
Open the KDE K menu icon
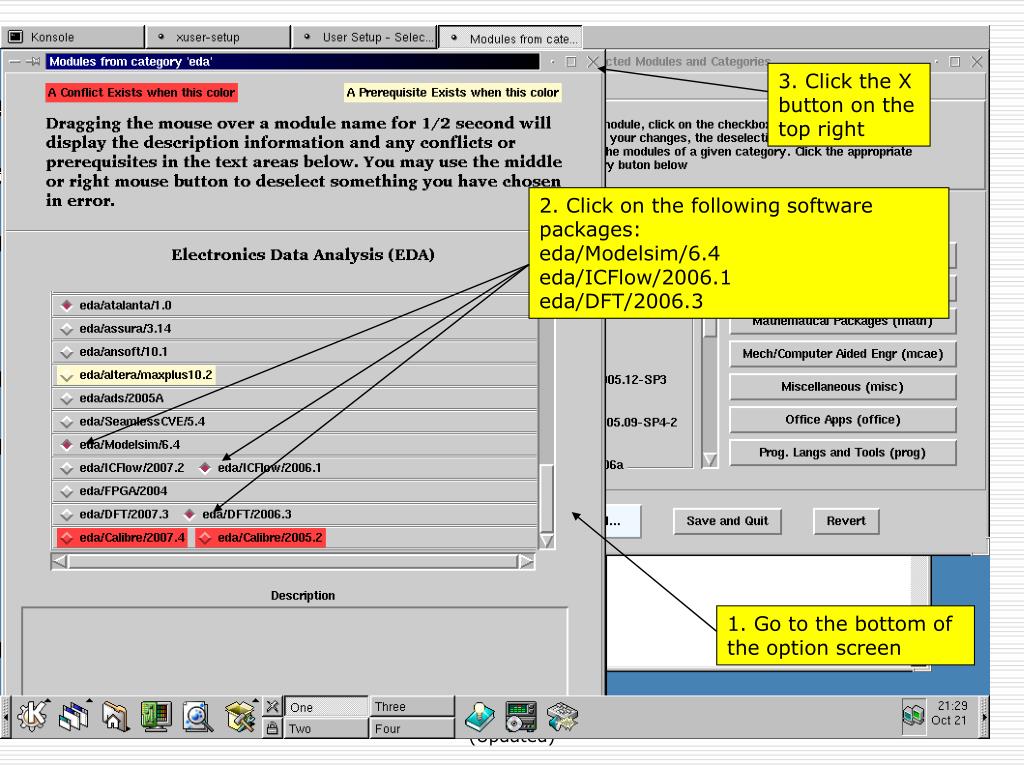tap(32, 716)
